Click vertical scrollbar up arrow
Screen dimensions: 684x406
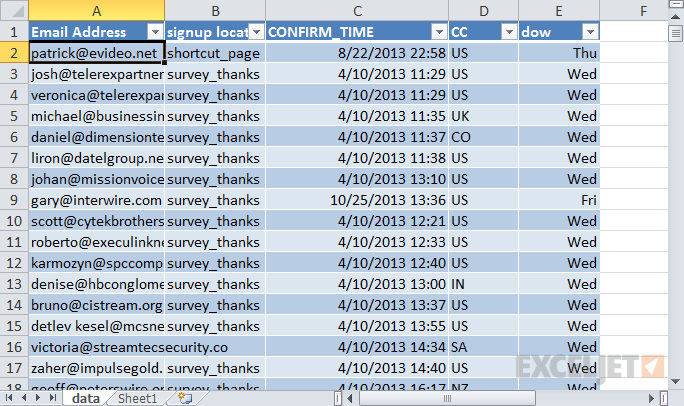(675, 17)
